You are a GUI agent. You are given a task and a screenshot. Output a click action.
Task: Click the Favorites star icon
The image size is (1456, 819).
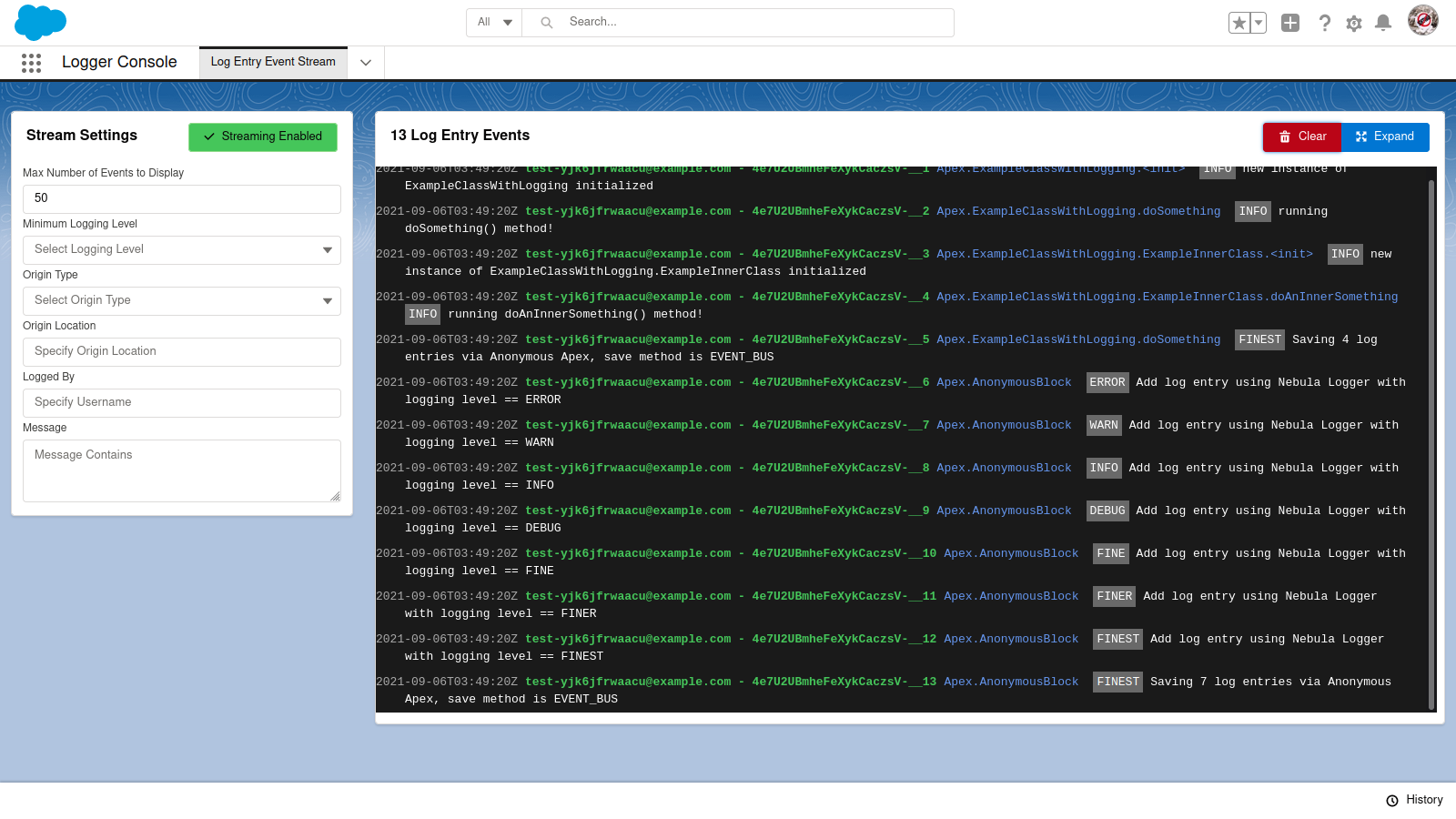click(x=1239, y=23)
